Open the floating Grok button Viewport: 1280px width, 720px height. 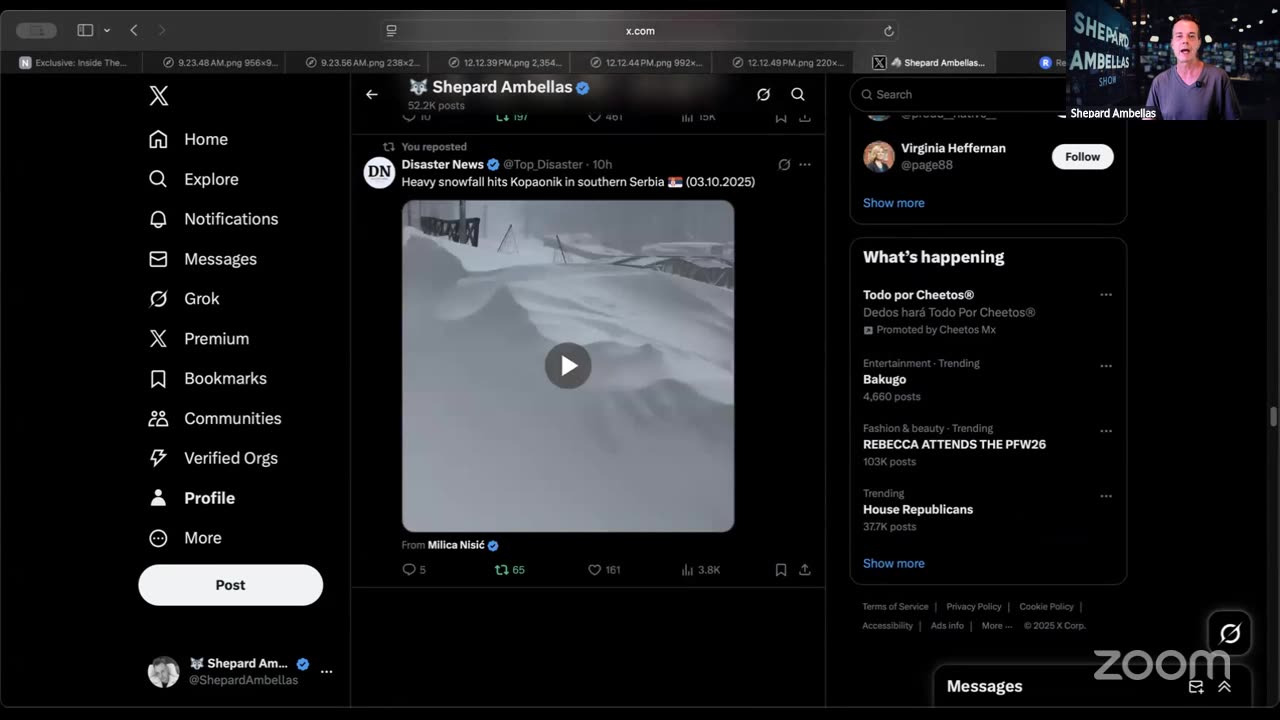1230,633
